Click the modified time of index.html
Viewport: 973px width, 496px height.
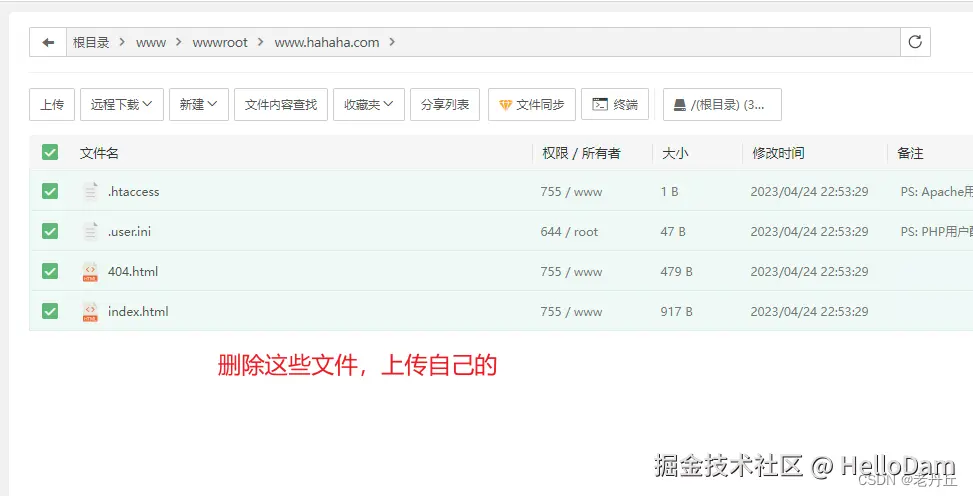(x=809, y=312)
